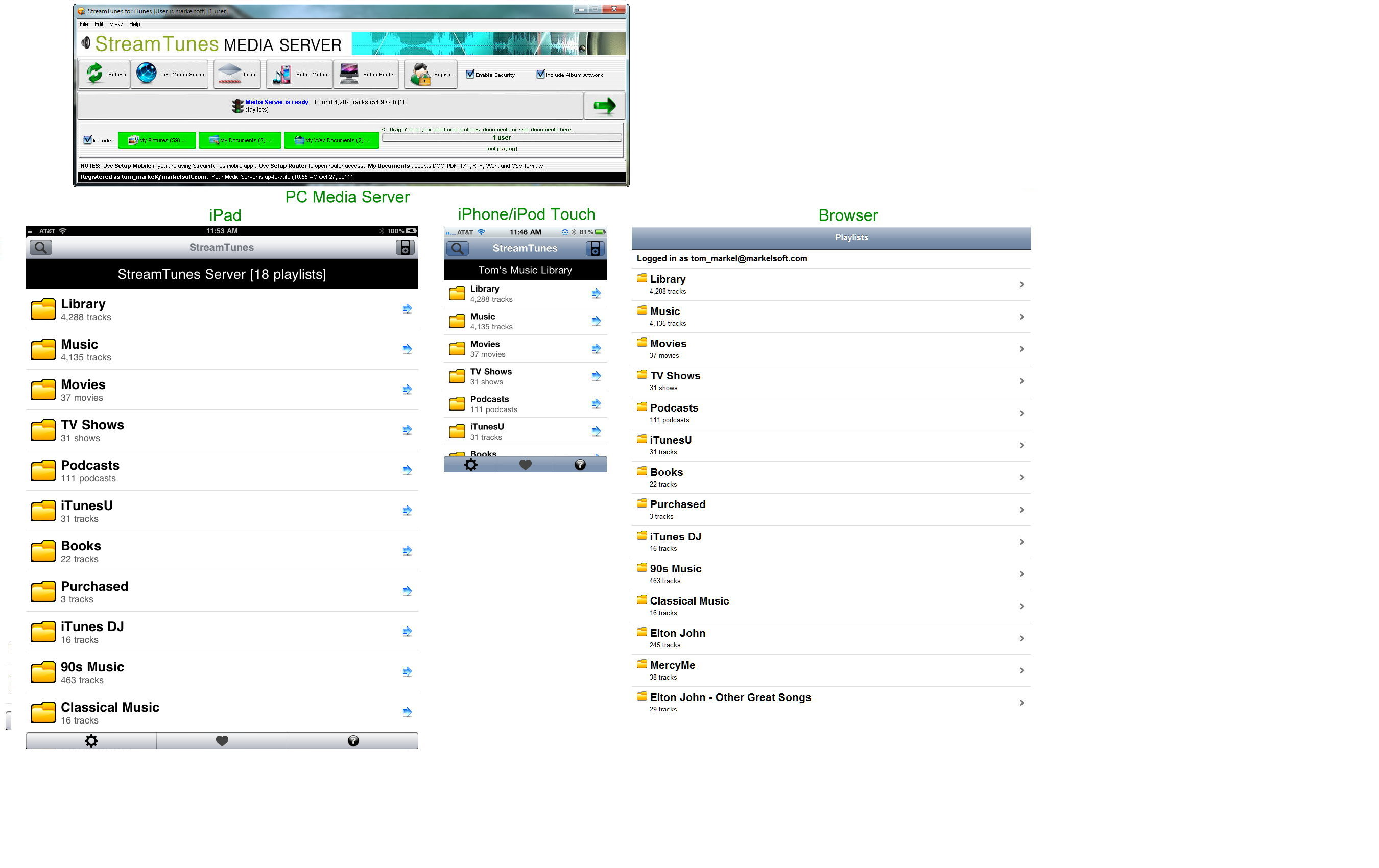The width and height of the screenshot is (1379, 868).
Task: Tap Books playlist row on iPad
Action: click(222, 551)
